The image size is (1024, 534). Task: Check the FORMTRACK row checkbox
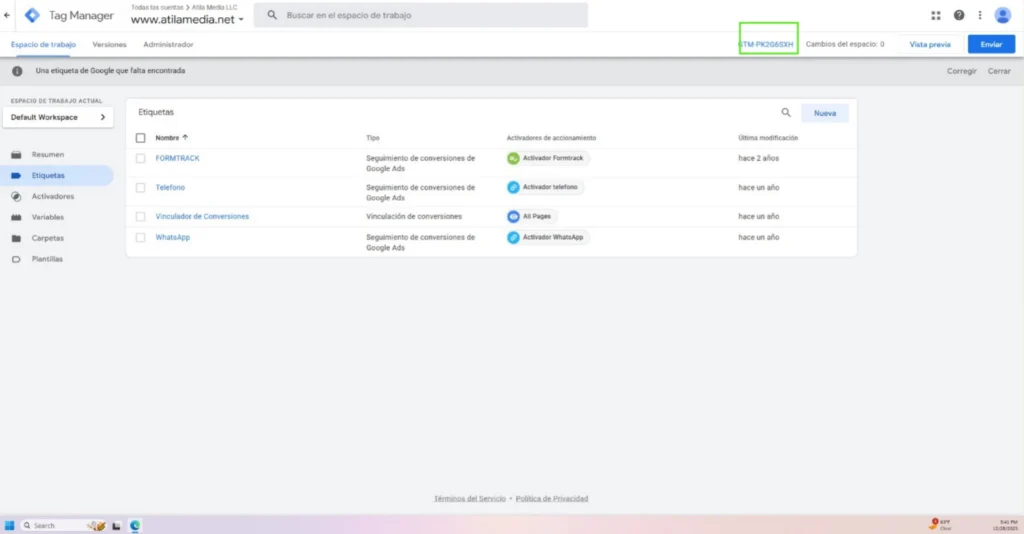140,159
